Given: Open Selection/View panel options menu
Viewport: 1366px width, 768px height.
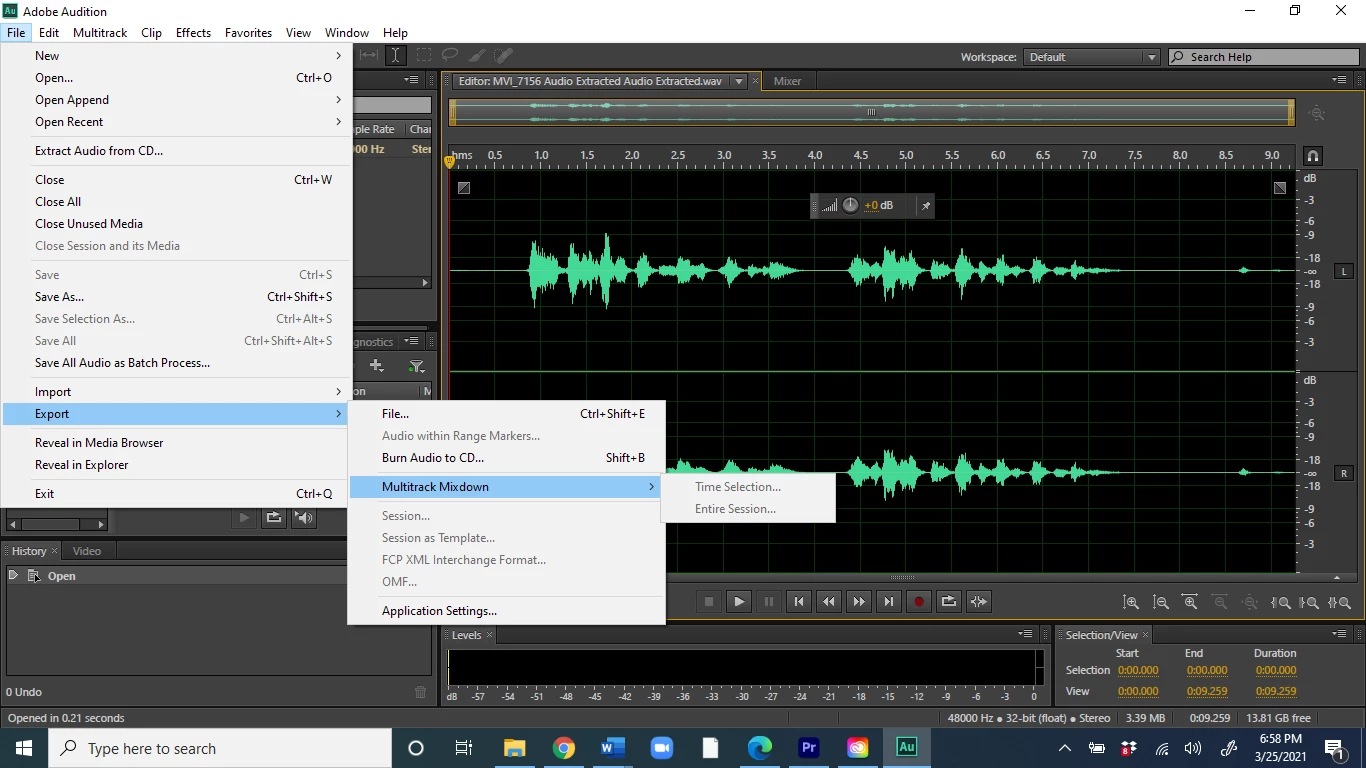Looking at the screenshot, I should (1340, 634).
